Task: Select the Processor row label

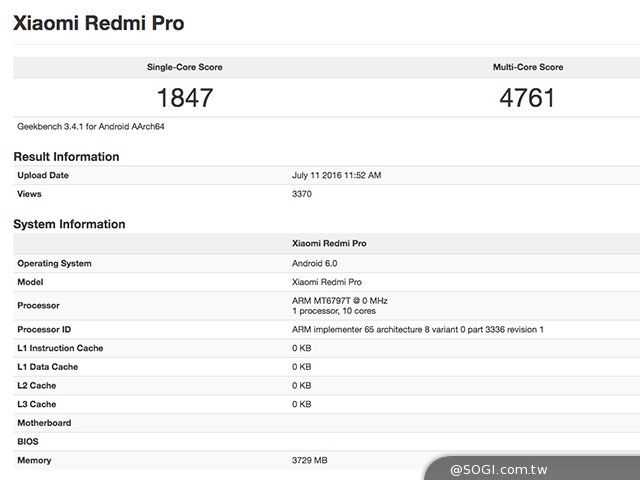Action: (38, 305)
